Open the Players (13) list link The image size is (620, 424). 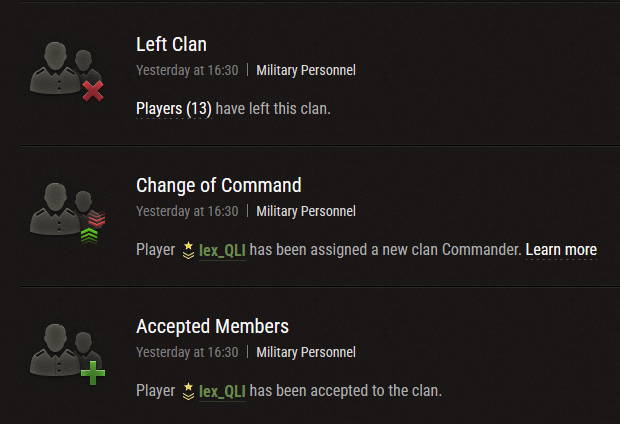174,109
